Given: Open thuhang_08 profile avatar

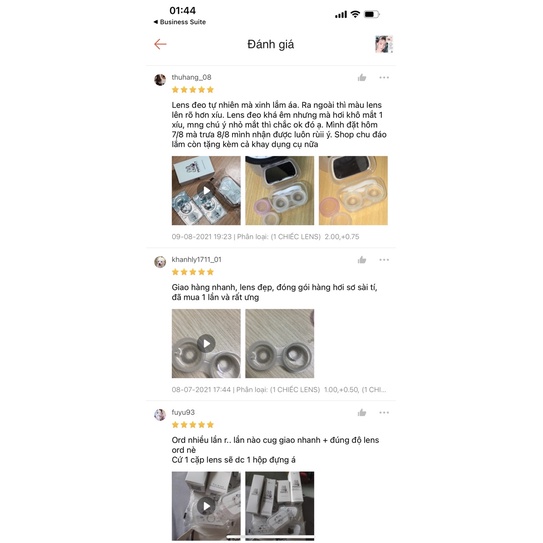Looking at the screenshot, I should [160, 80].
